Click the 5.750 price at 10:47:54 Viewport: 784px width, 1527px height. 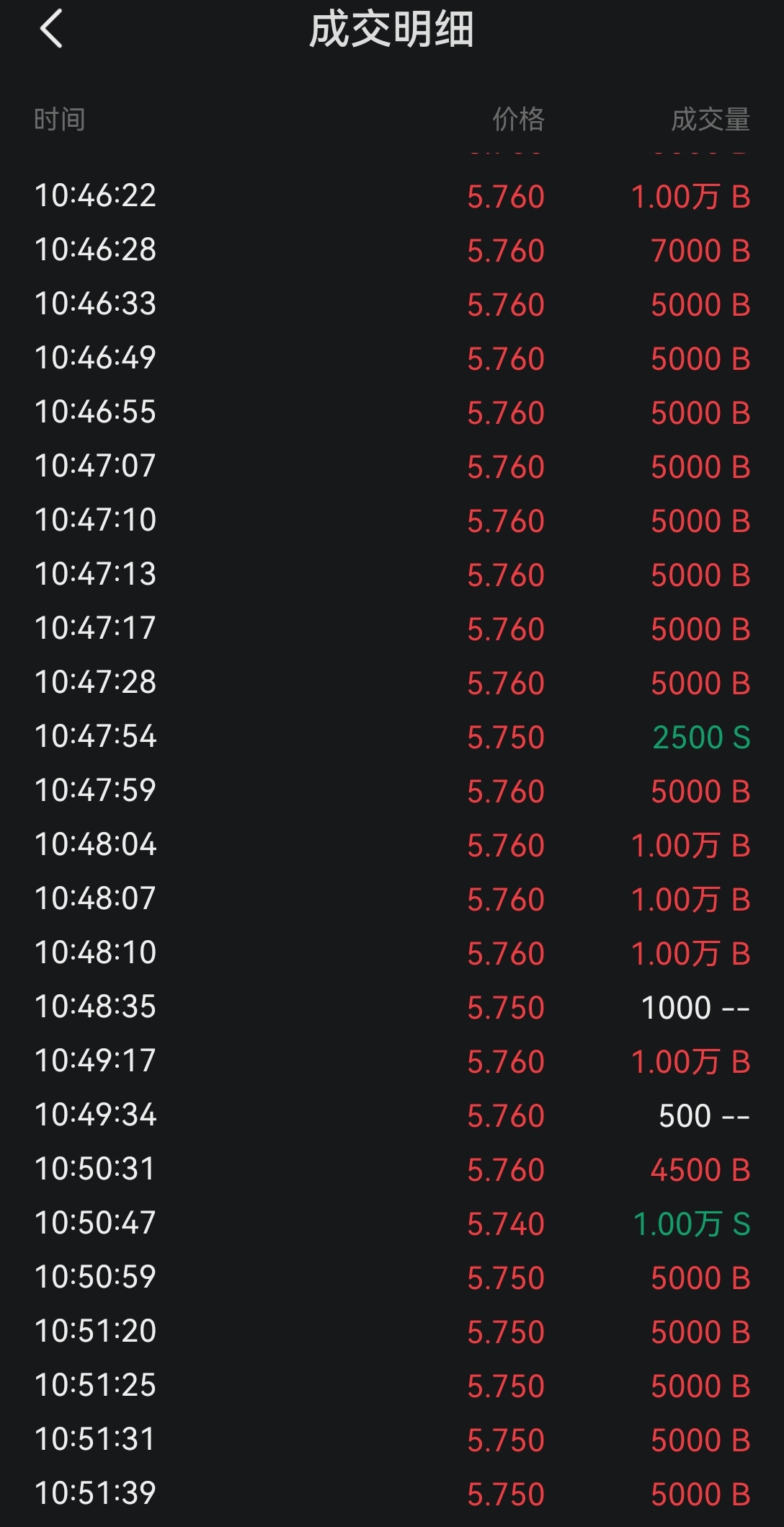505,738
